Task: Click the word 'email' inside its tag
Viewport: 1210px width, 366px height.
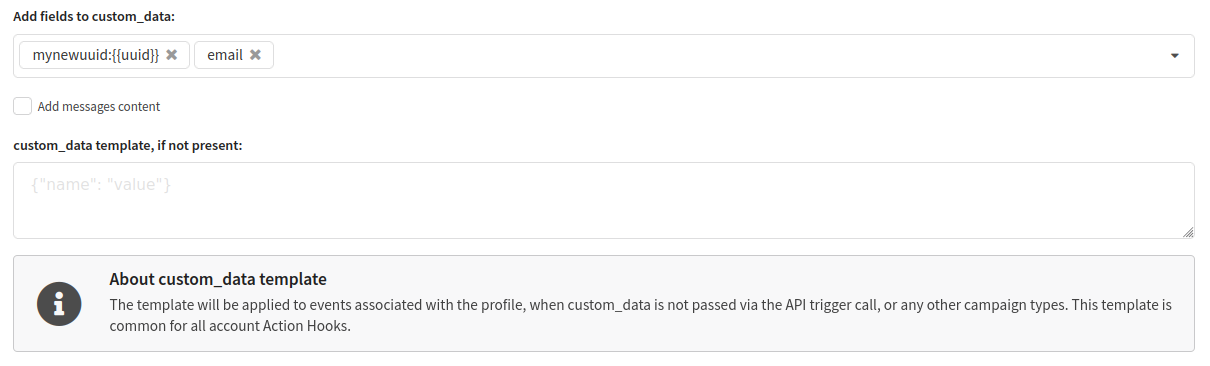Action: click(x=225, y=55)
